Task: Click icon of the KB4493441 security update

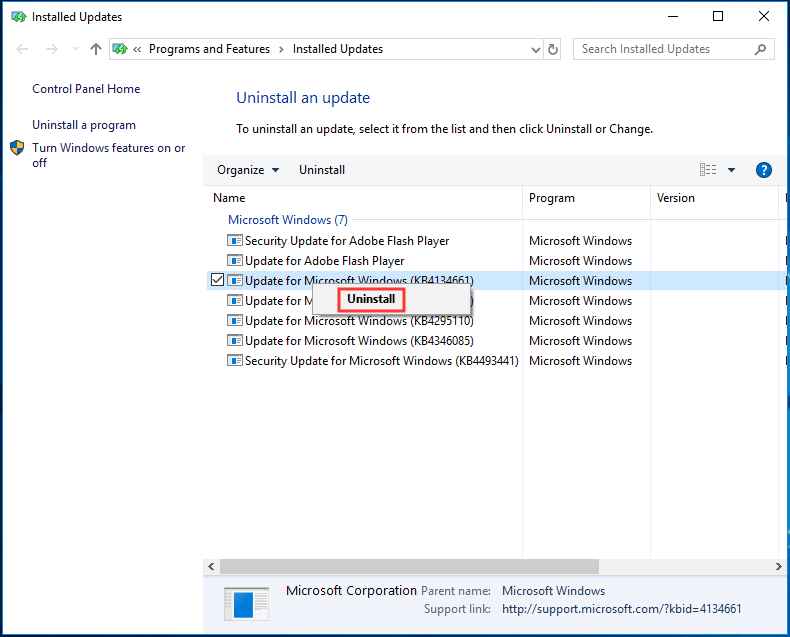Action: pos(234,360)
